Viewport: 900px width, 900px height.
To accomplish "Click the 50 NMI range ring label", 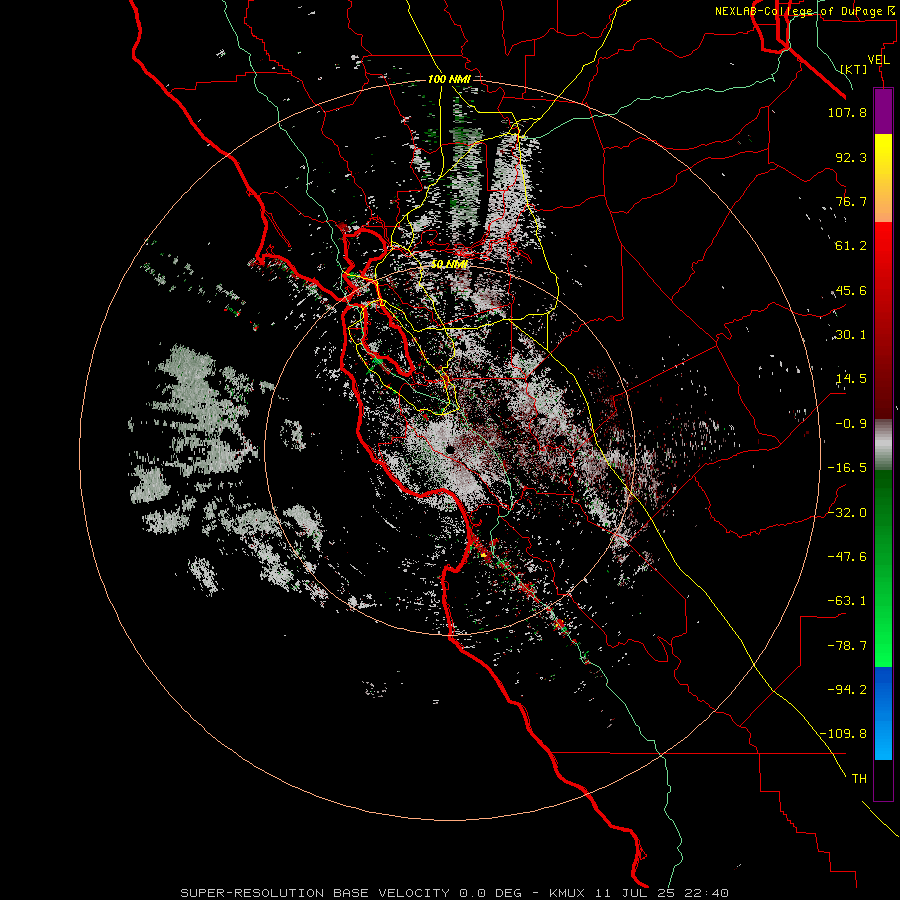I will coord(449,264).
